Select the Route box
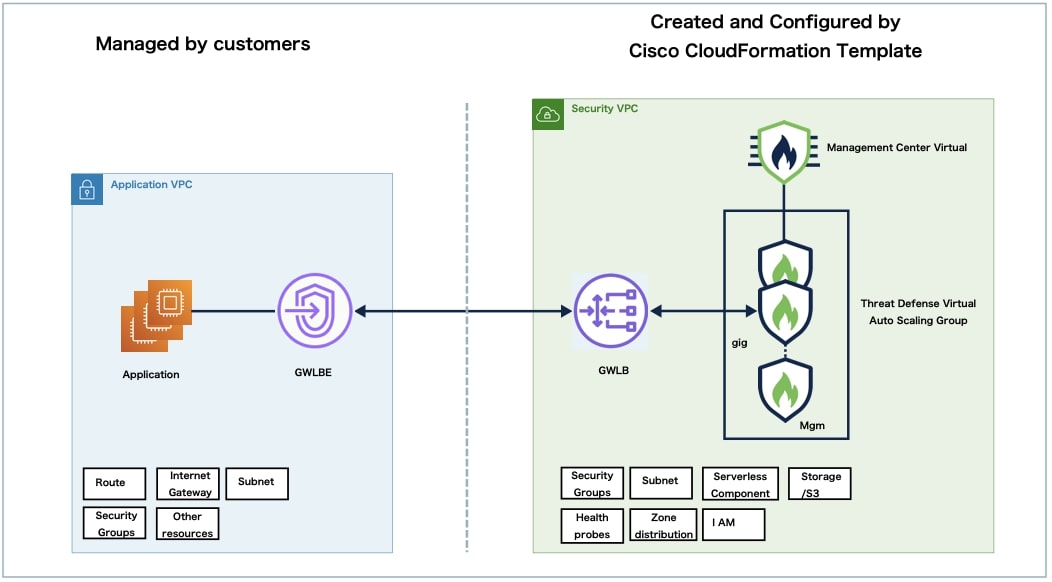1052x582 pixels. pyautogui.click(x=115, y=483)
